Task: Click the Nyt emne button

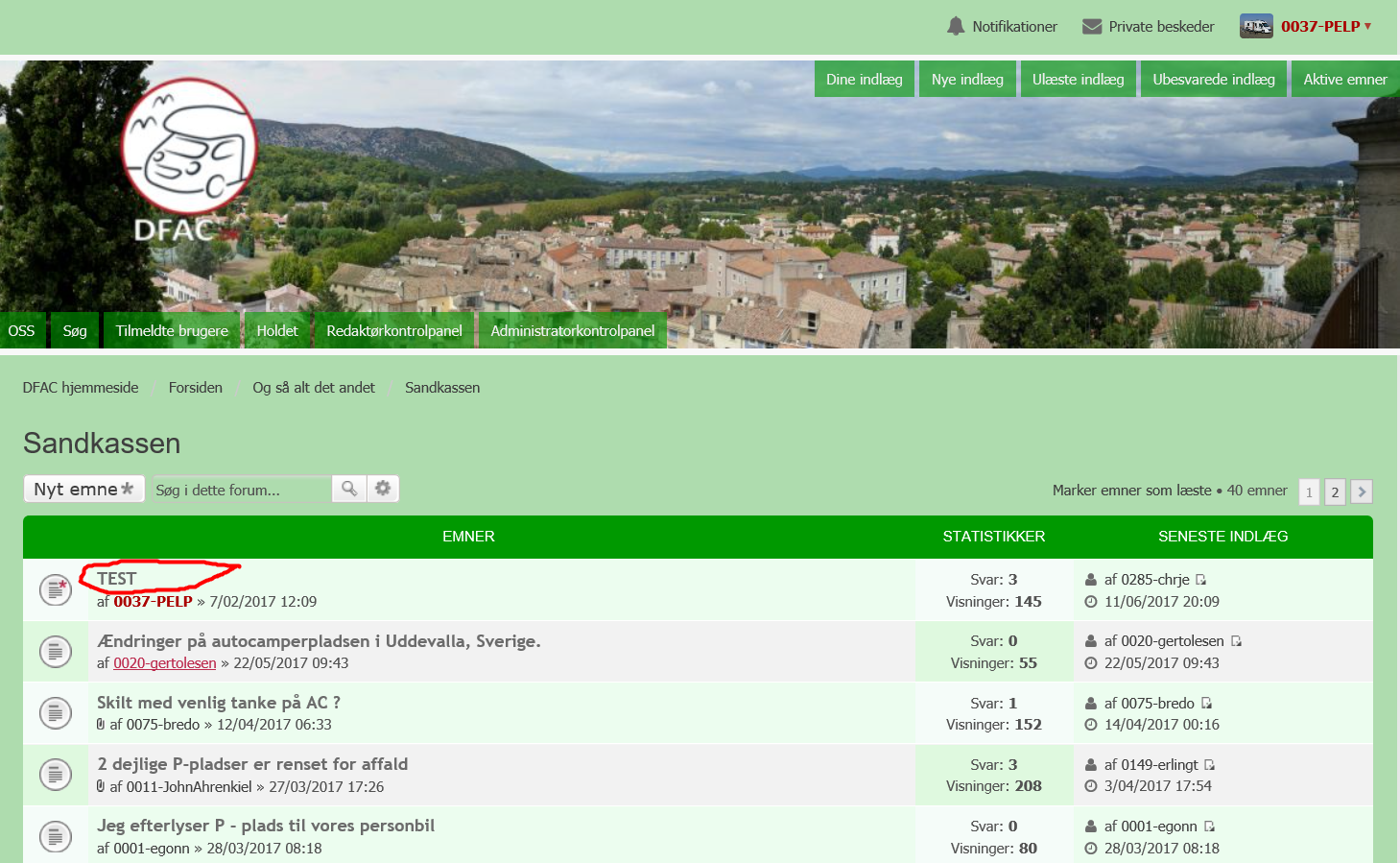Action: (83, 489)
